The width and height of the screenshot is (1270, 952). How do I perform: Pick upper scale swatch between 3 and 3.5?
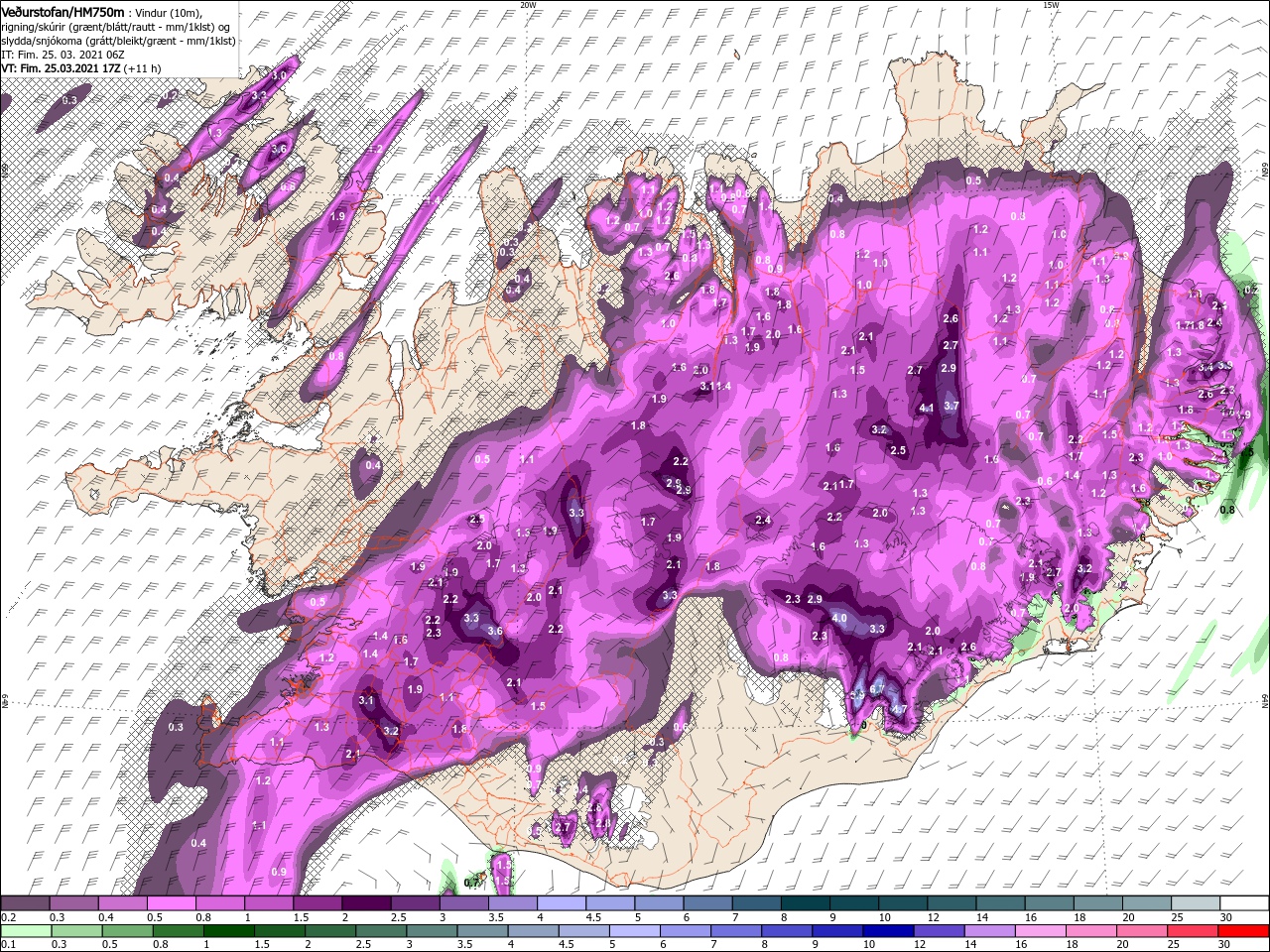click(463, 903)
